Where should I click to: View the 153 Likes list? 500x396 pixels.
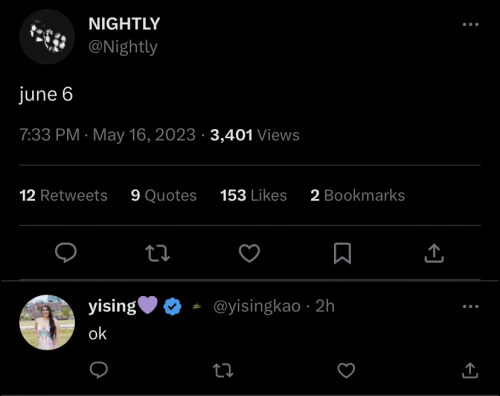coord(253,195)
